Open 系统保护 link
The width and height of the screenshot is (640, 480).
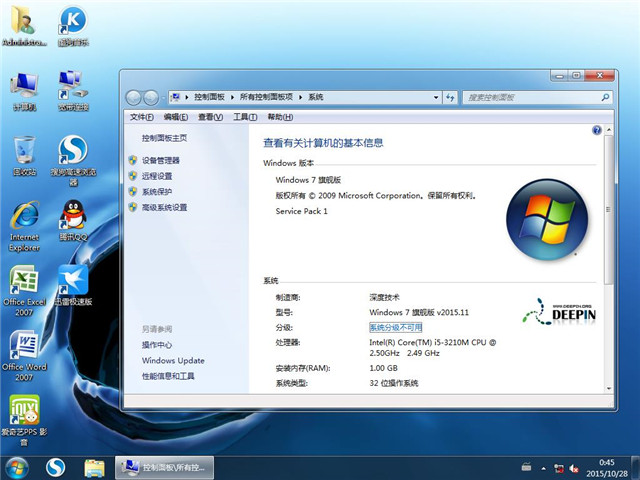157,191
